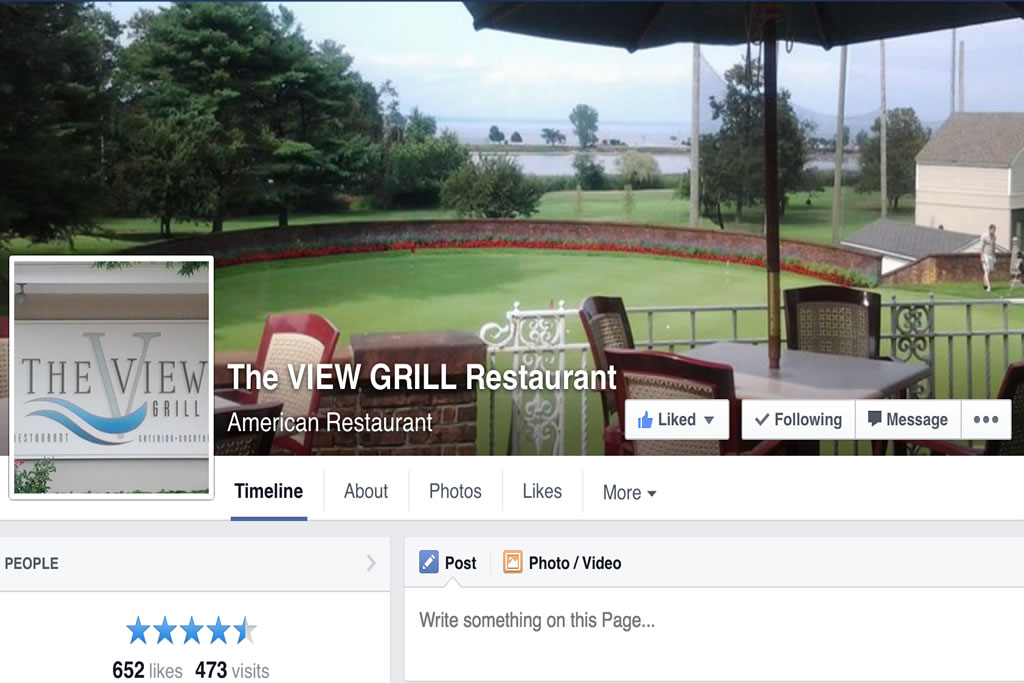Open the 652 likes link
The height and width of the screenshot is (683, 1024).
point(148,670)
